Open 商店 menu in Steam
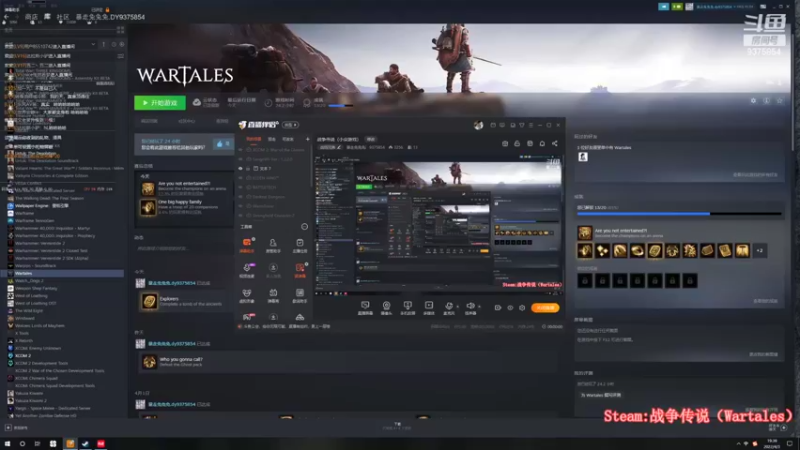Image resolution: width=800 pixels, height=450 pixels. pyautogui.click(x=31, y=17)
